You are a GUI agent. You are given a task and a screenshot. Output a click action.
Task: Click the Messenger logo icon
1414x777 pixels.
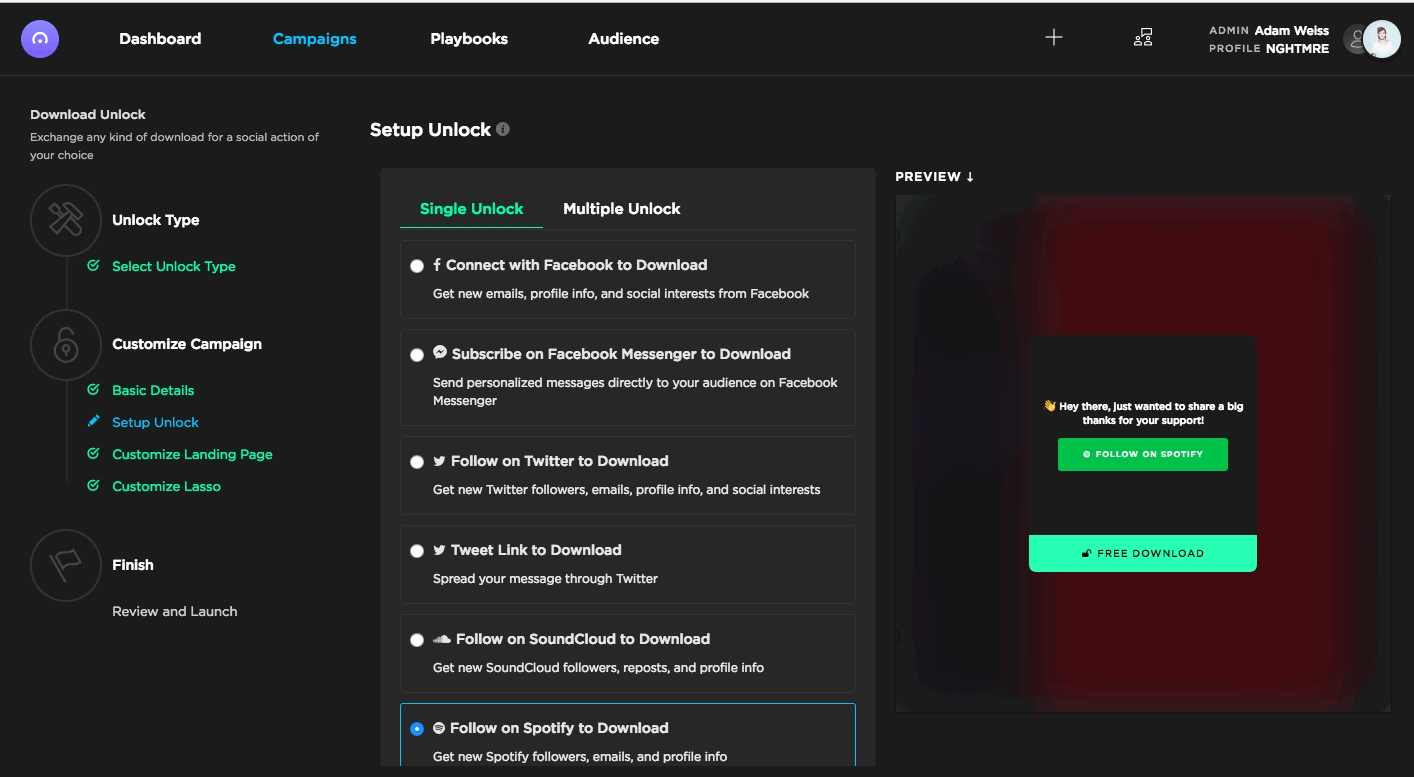pyautogui.click(x=440, y=353)
